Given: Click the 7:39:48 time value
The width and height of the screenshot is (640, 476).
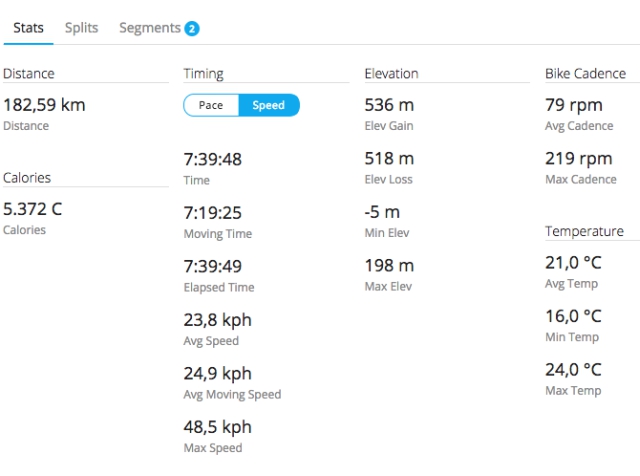Looking at the screenshot, I should (x=212, y=160).
